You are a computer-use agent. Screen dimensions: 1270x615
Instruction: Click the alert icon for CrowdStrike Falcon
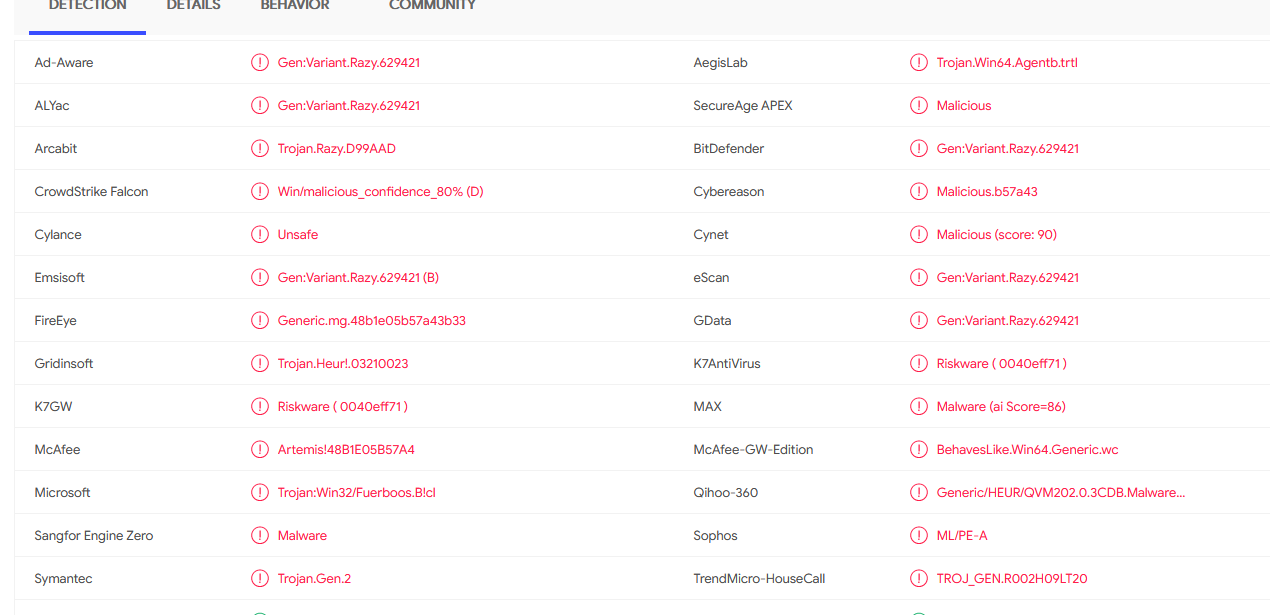260,191
